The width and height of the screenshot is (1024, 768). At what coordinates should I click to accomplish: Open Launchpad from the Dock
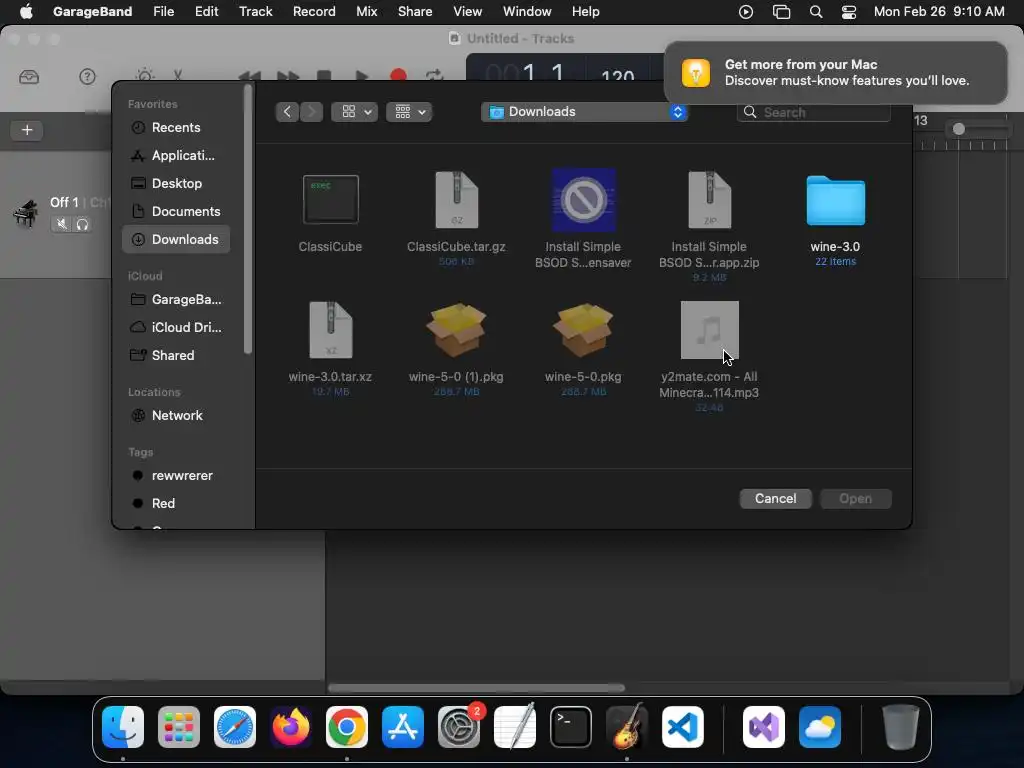tap(179, 727)
